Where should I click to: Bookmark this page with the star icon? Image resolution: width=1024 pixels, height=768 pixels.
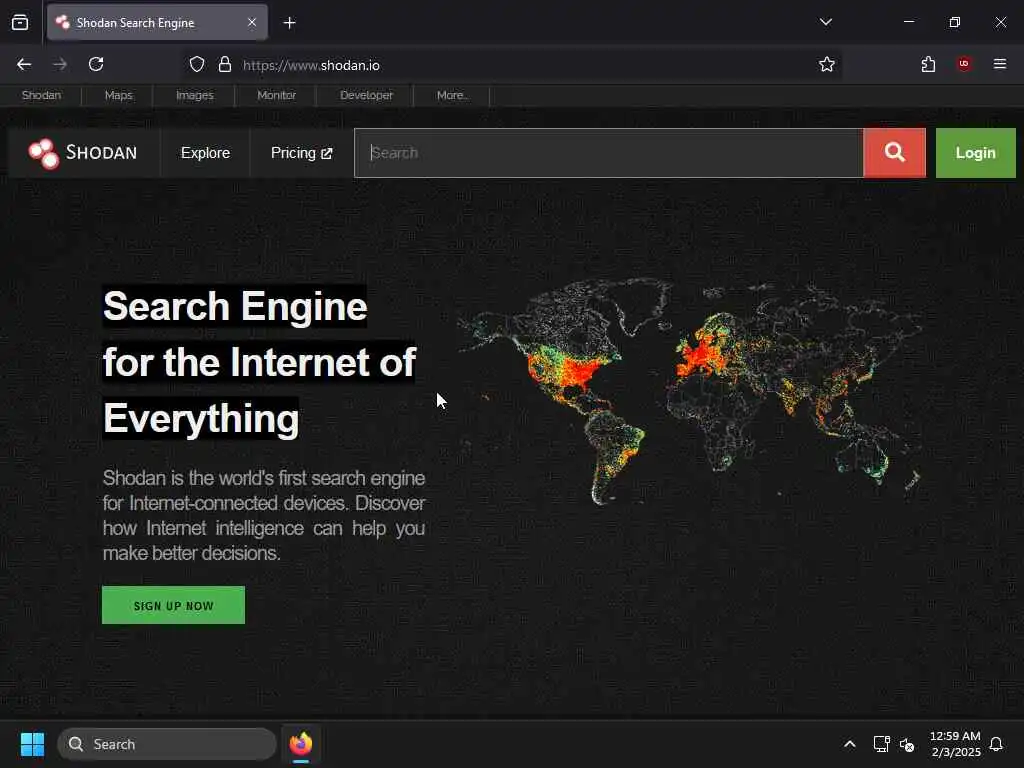click(827, 64)
